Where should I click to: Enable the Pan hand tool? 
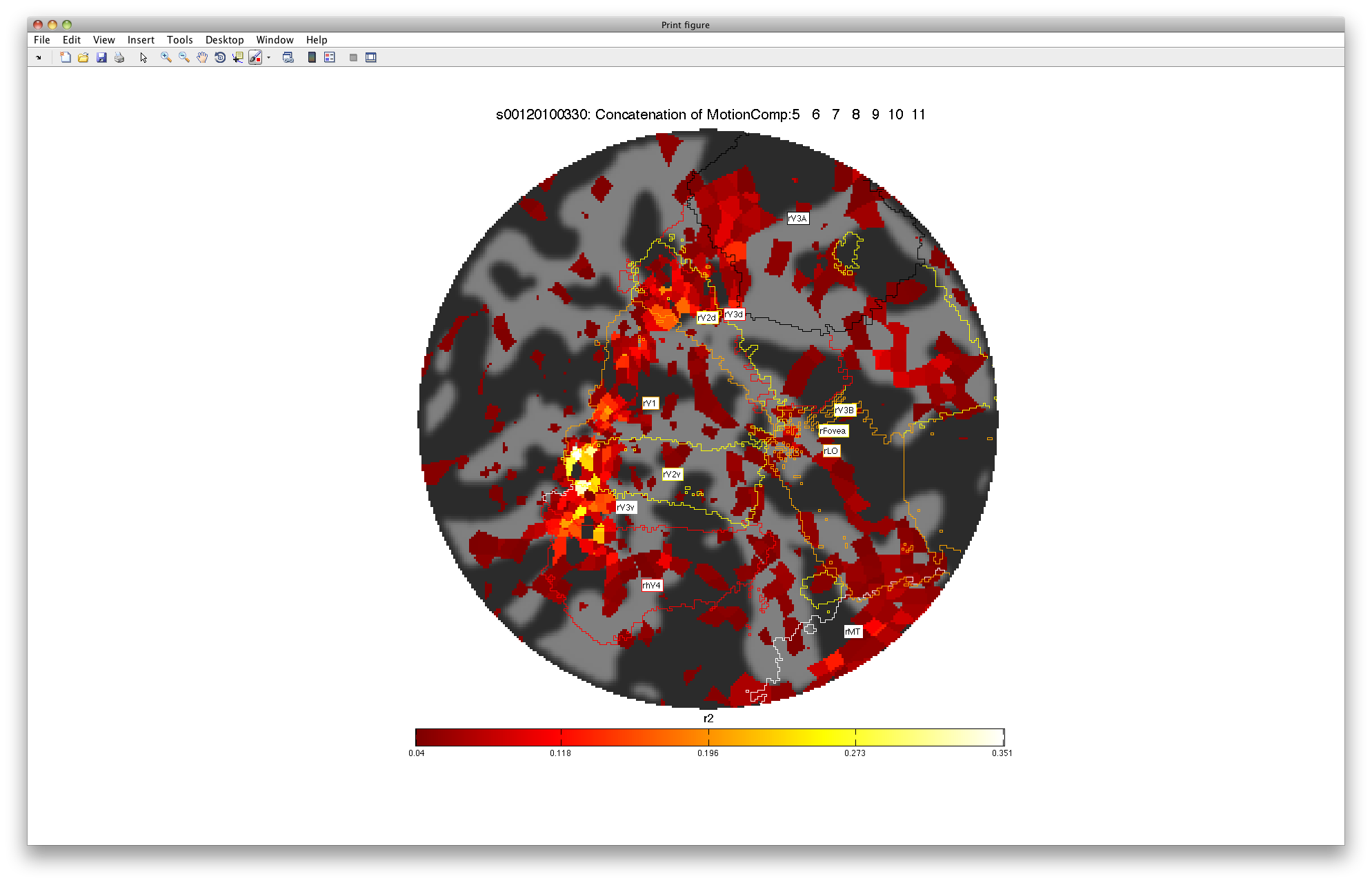(x=202, y=57)
